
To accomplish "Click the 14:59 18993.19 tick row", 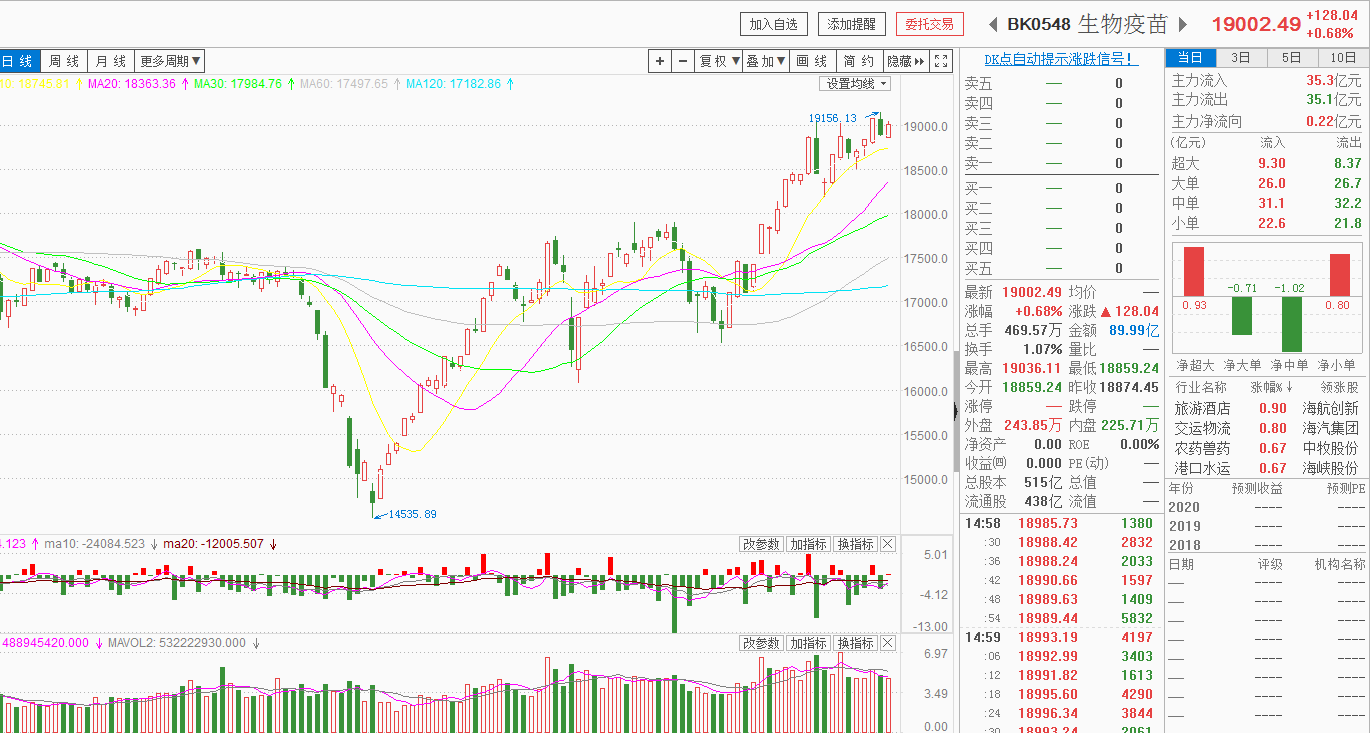I will (x=1060, y=637).
